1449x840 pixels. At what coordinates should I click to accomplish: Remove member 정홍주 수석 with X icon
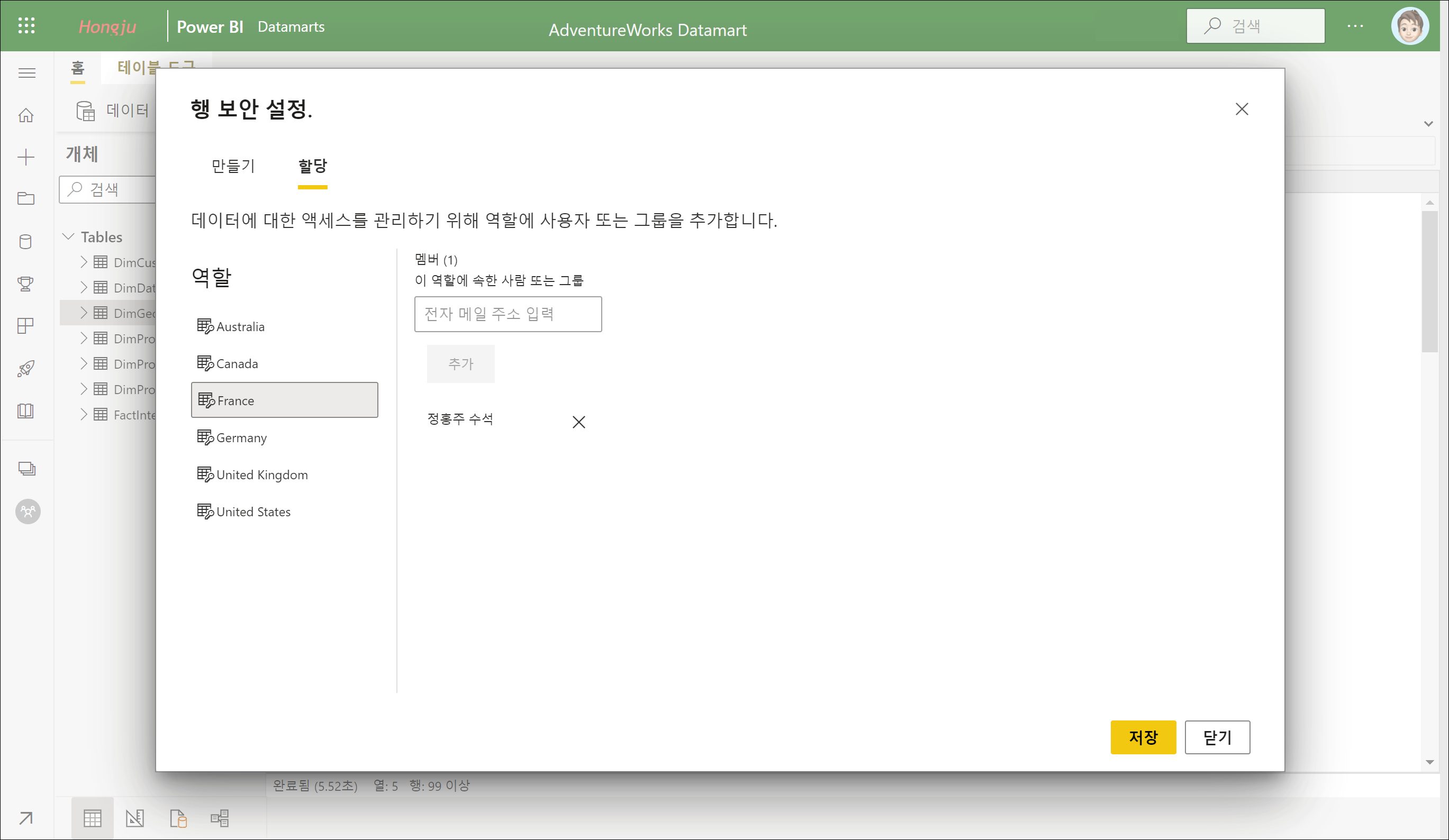578,422
